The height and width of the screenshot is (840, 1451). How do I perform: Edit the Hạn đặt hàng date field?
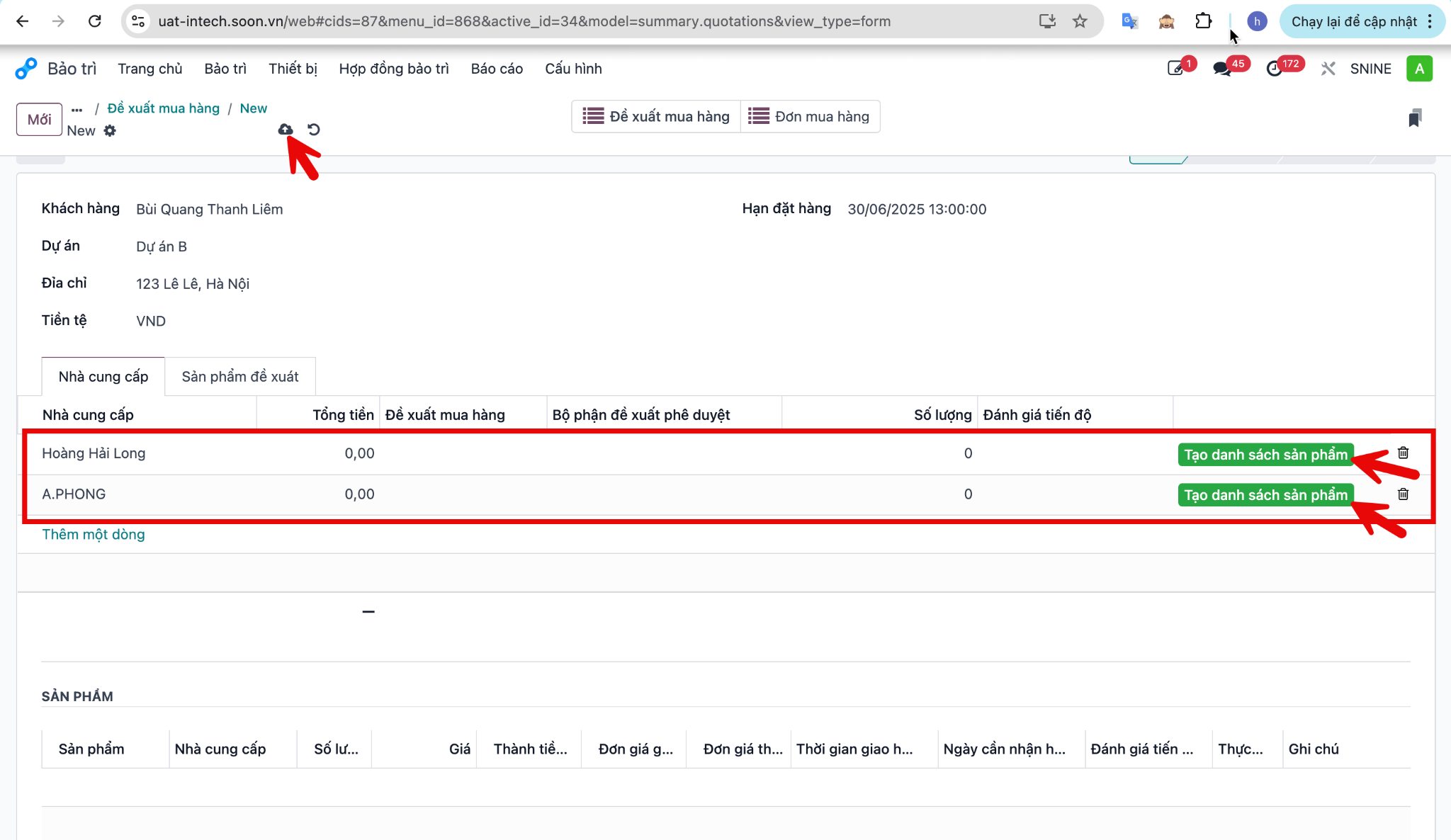tap(917, 210)
